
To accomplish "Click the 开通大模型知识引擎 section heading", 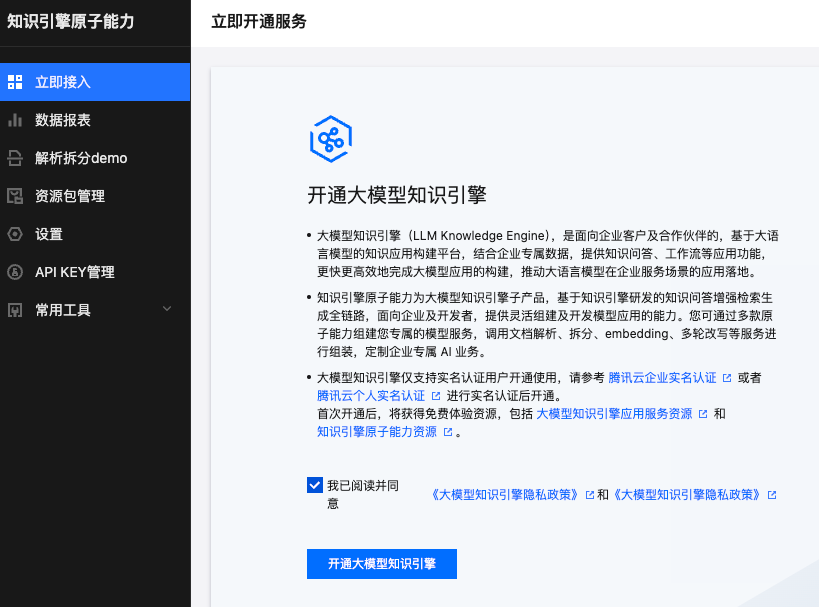I will pyautogui.click(x=397, y=195).
